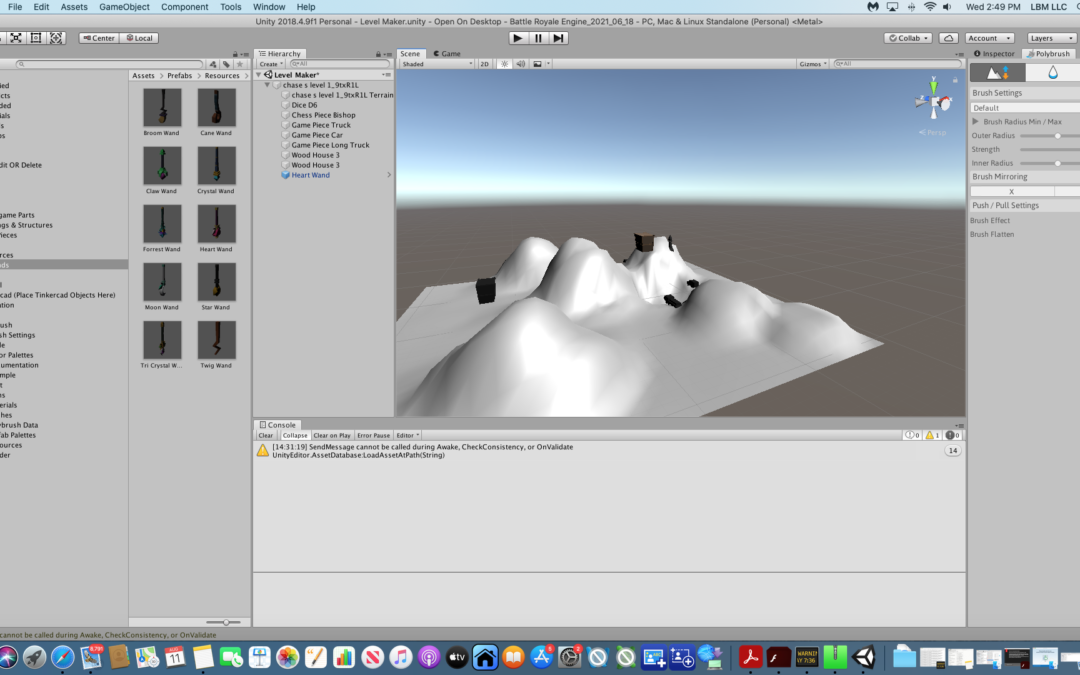Toggle scene effects image icon

(537, 63)
